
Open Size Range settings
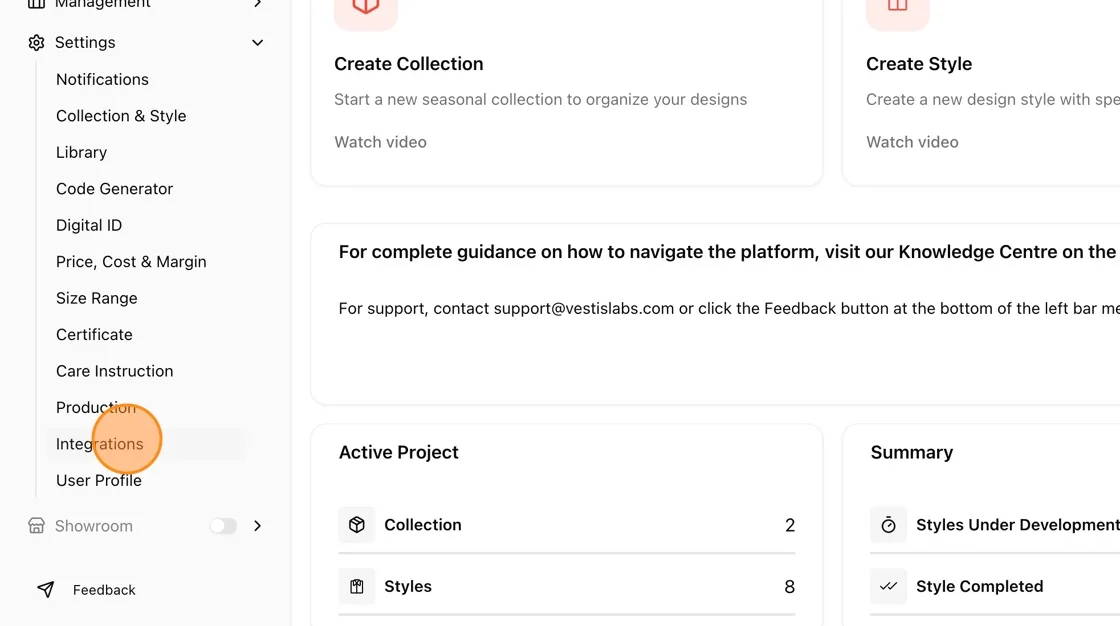96,298
